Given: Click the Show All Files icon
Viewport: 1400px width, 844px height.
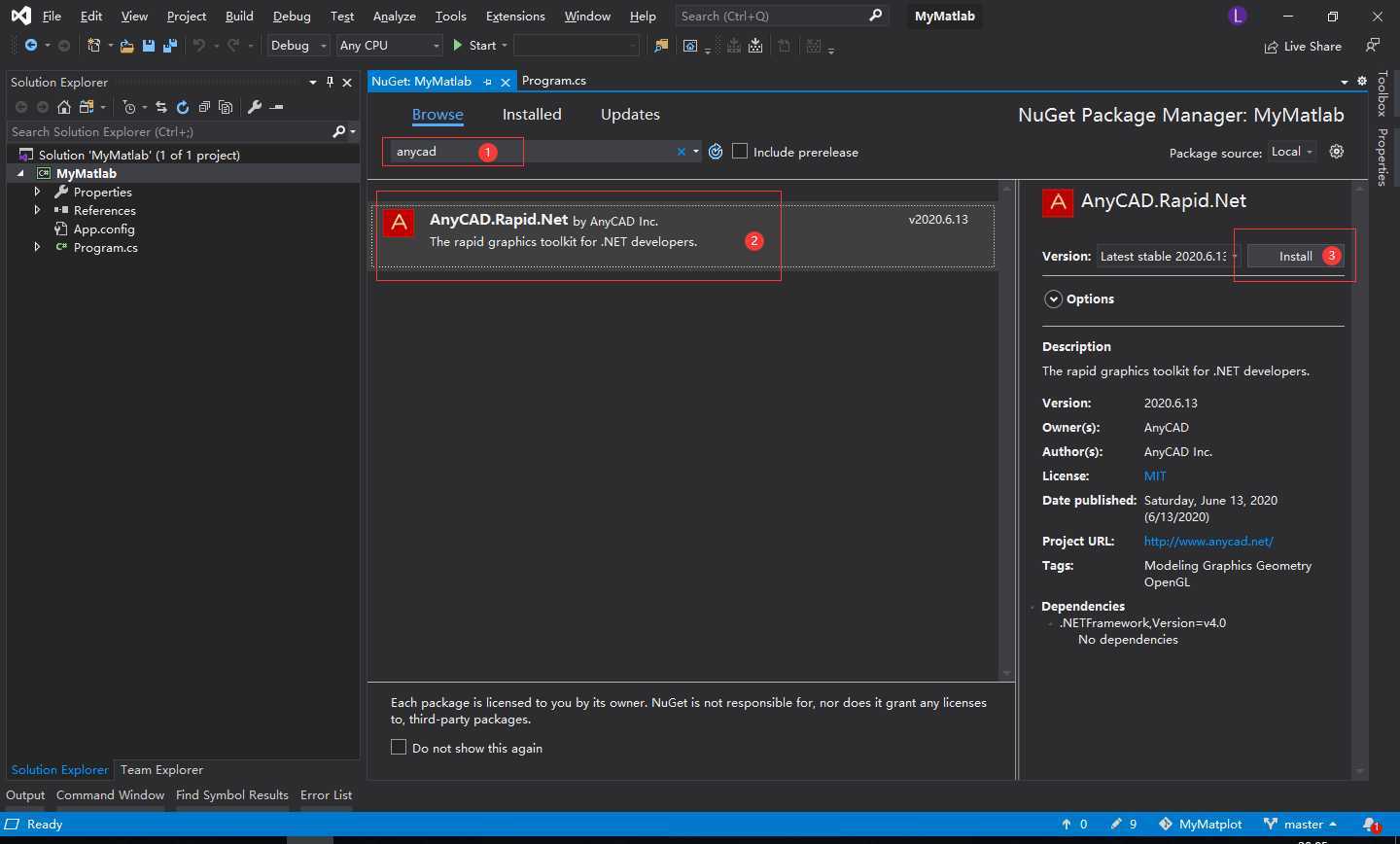Looking at the screenshot, I should (x=226, y=107).
